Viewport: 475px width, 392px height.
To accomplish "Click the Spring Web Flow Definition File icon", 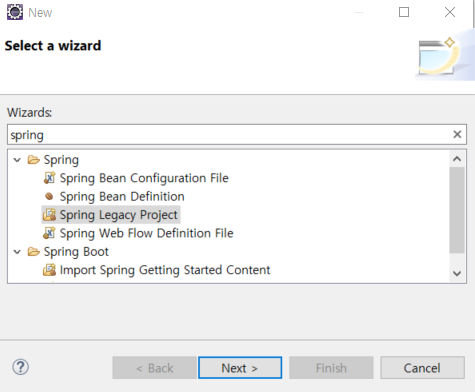I will click(49, 233).
